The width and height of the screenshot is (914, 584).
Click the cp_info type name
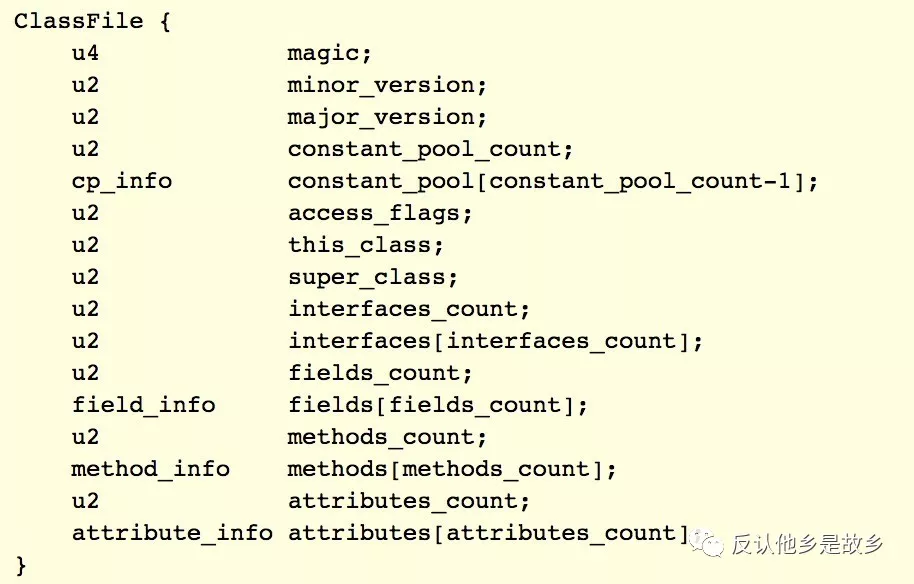[x=121, y=181]
